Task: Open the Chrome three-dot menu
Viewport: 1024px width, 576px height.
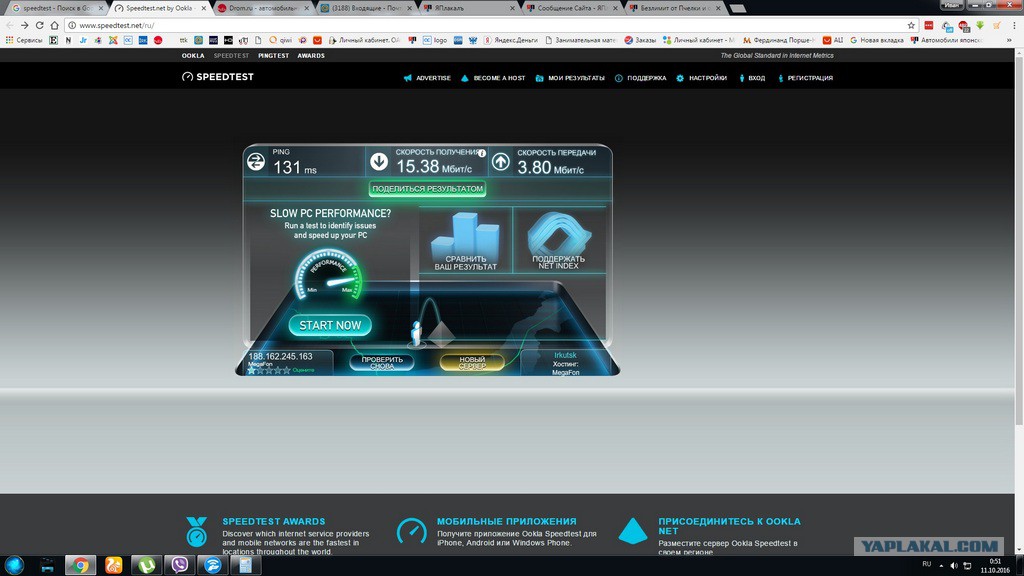Action: [1014, 25]
